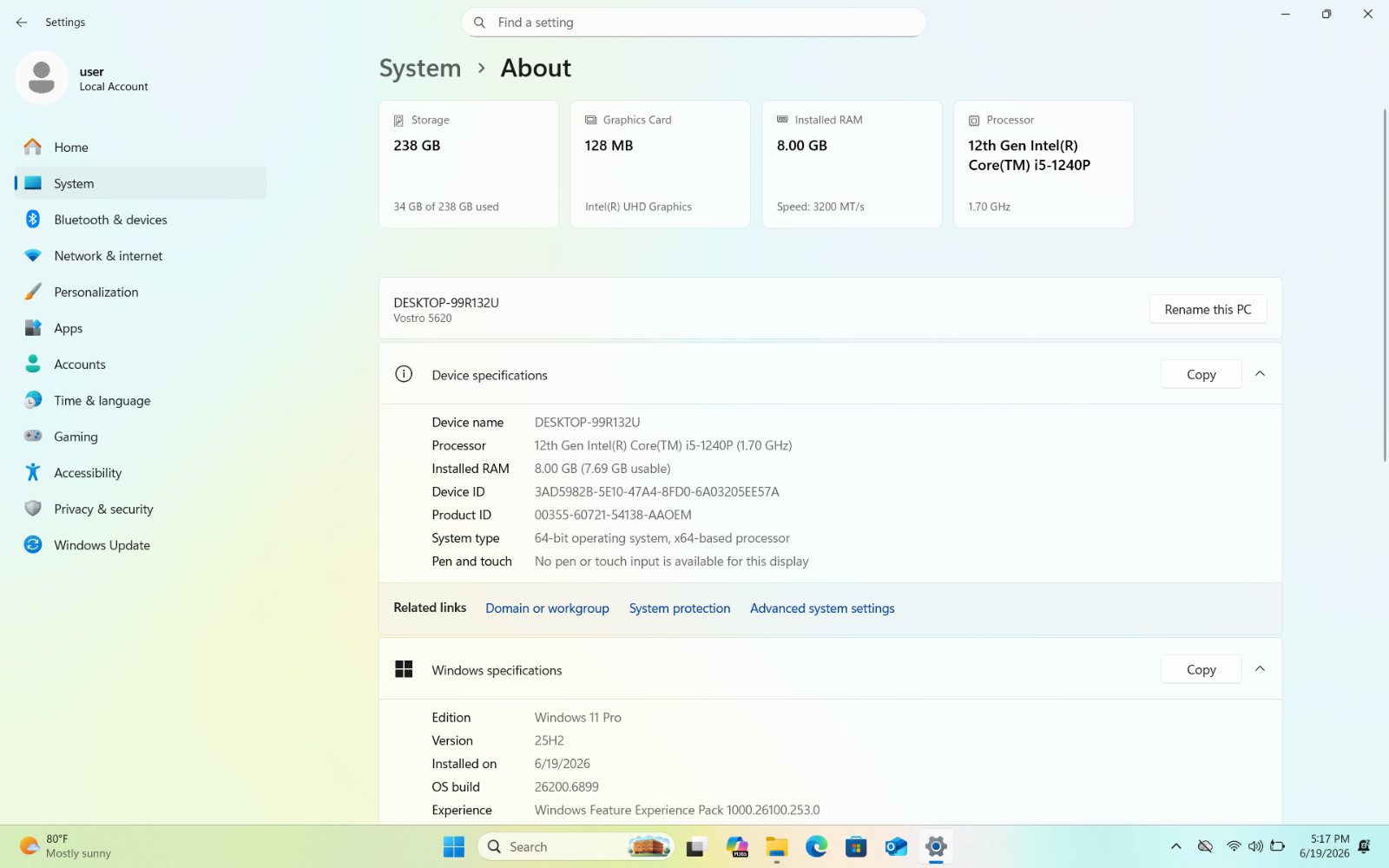Open the notification bell in the tray
The image size is (1389, 868).
coord(1365,846)
